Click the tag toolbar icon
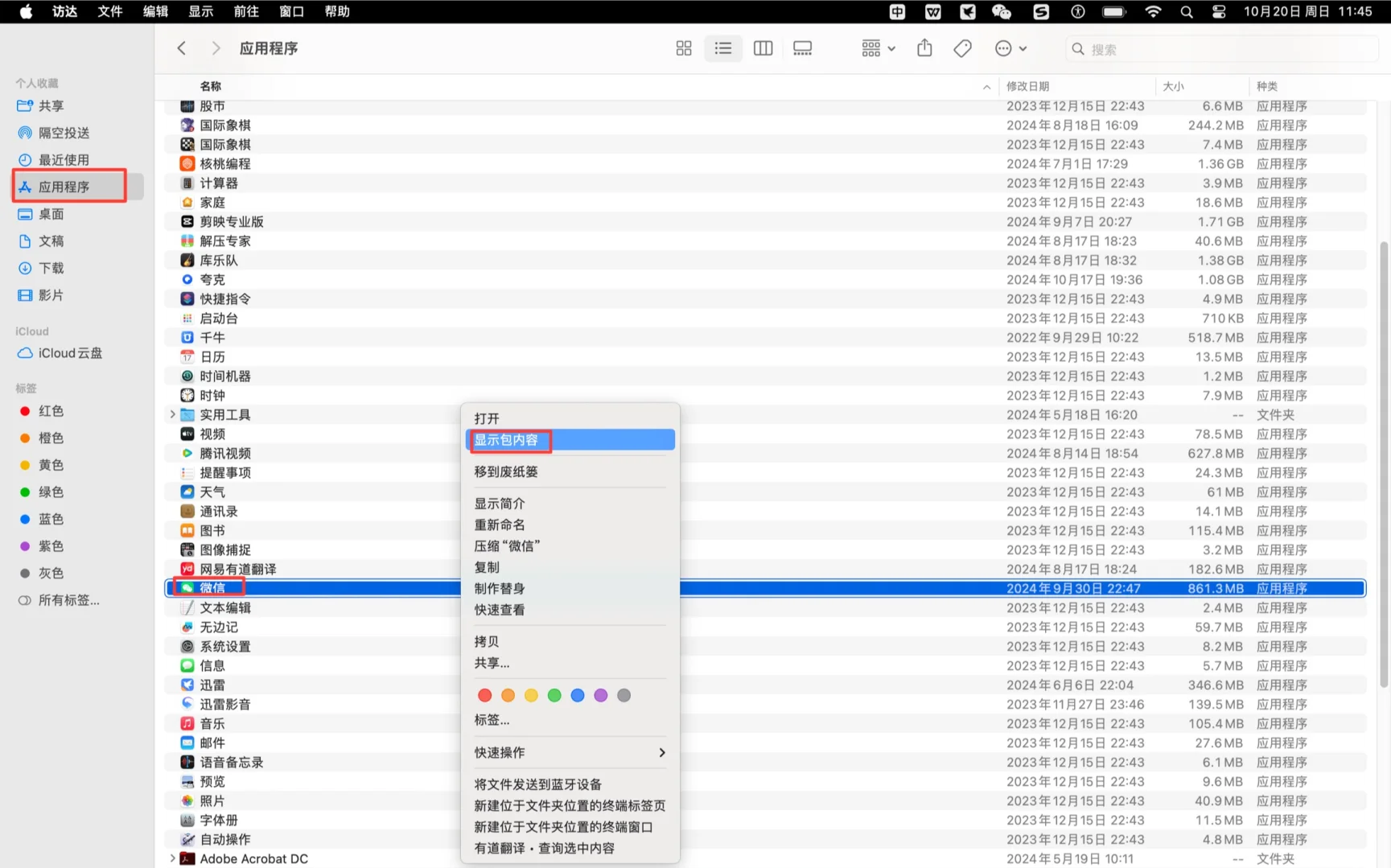This screenshot has width=1391, height=868. [x=962, y=48]
